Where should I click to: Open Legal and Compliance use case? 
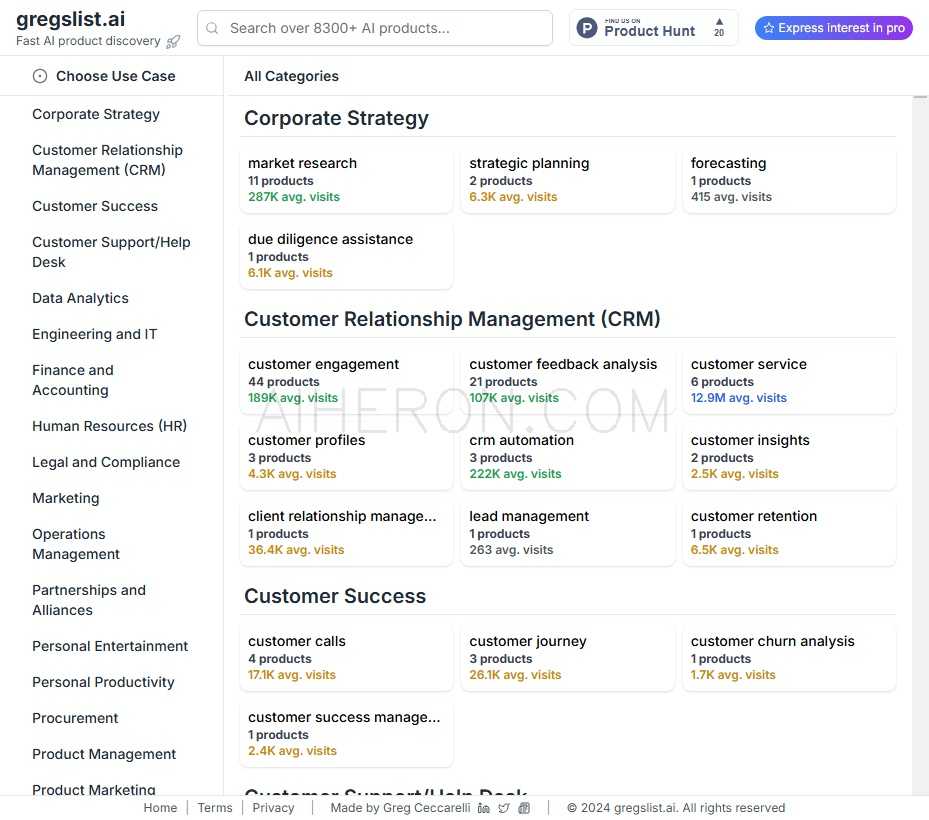coord(106,462)
